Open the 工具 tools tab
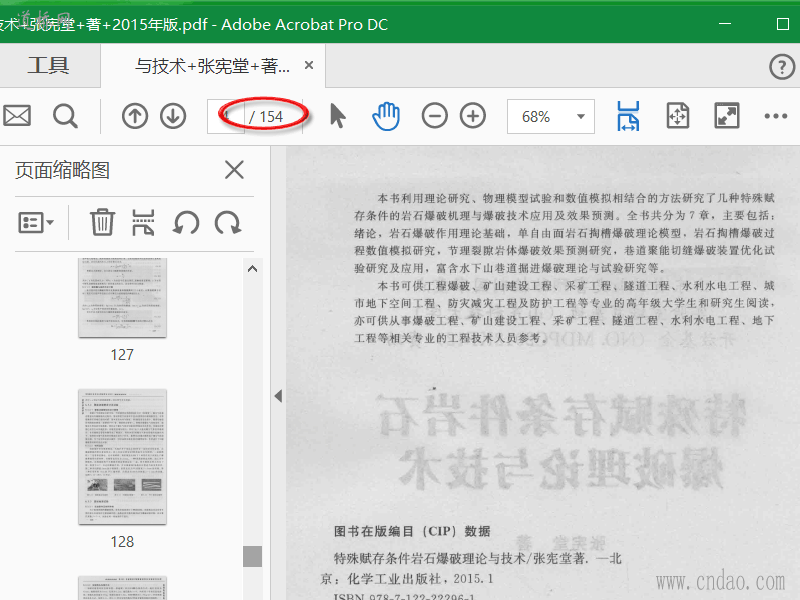Screen dimensions: 800x600 click(48, 65)
